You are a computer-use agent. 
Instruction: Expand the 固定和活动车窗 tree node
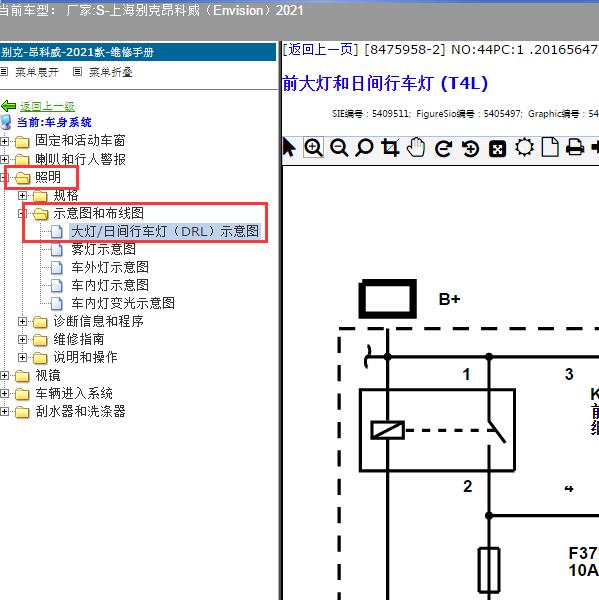(4, 141)
